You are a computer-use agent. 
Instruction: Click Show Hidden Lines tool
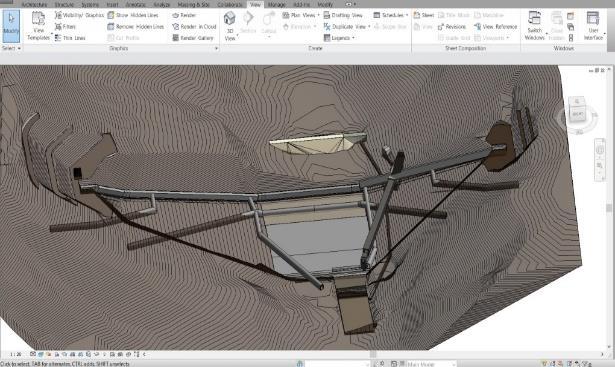(x=133, y=15)
